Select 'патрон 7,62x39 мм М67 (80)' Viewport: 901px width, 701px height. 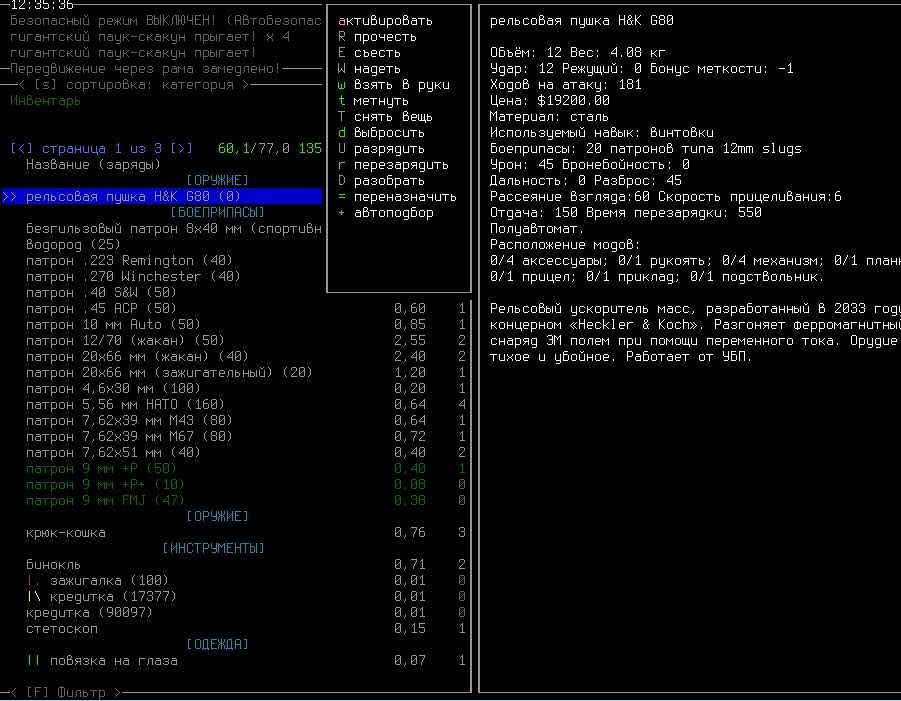(129, 437)
